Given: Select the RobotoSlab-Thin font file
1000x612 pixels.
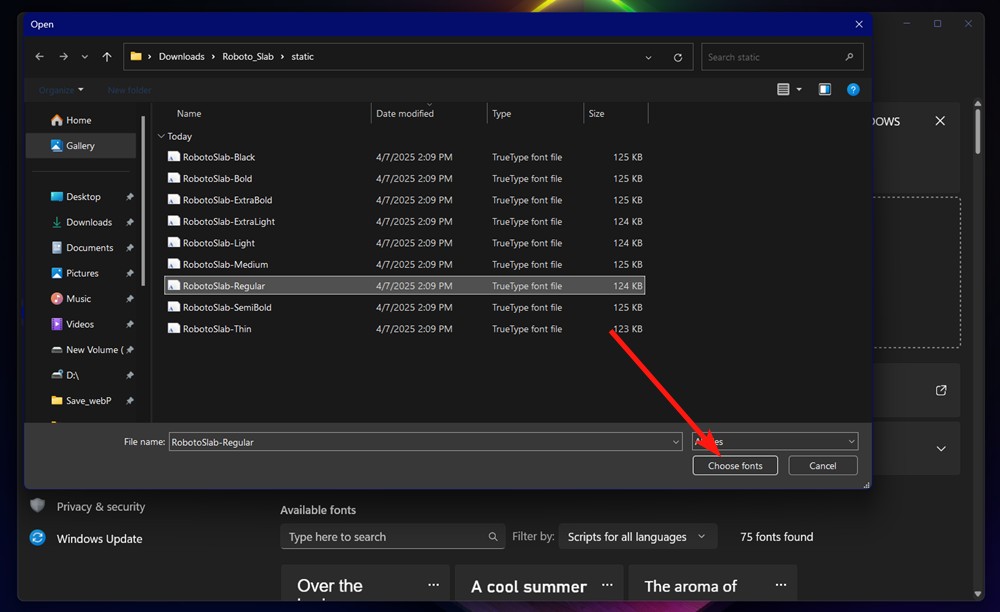Looking at the screenshot, I should [x=404, y=328].
